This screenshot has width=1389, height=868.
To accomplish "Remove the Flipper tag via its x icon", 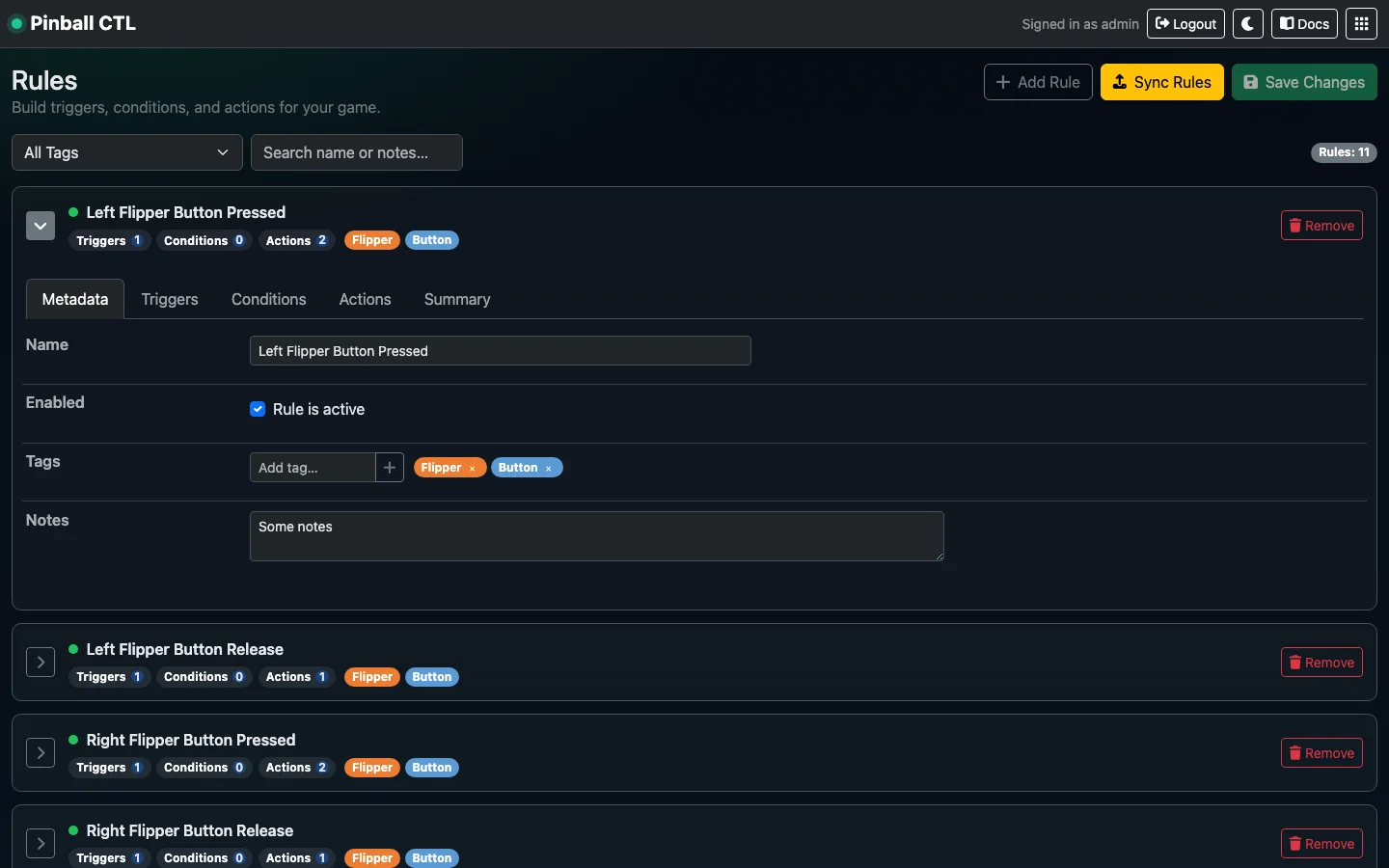I will [472, 468].
